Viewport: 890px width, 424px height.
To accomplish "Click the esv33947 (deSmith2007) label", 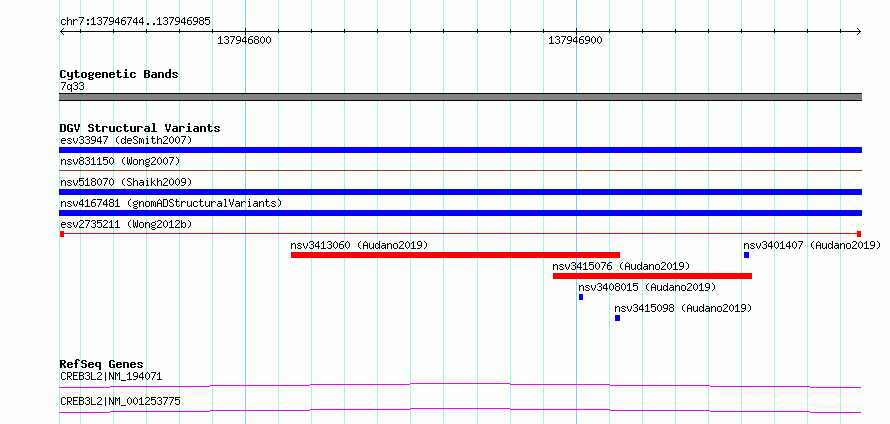I will coord(126,140).
